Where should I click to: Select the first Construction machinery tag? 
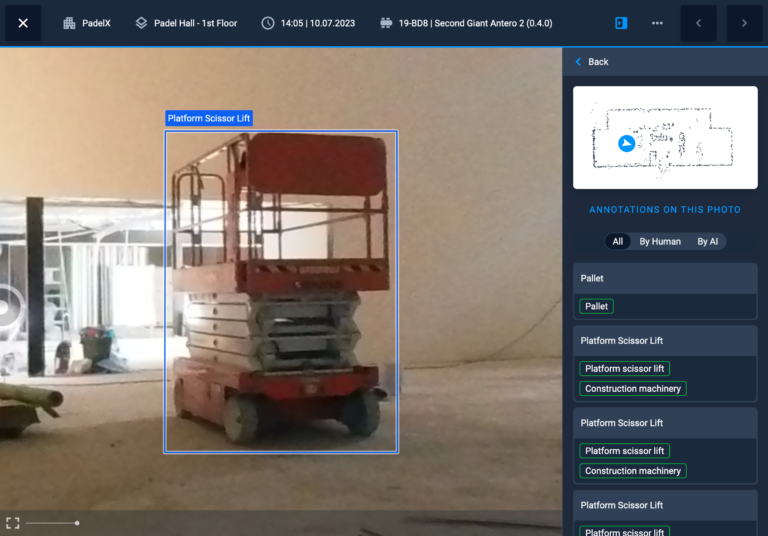click(633, 388)
